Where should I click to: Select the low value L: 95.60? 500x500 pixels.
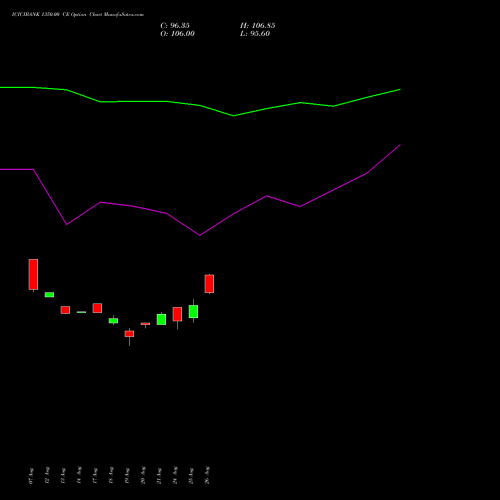pos(255,34)
